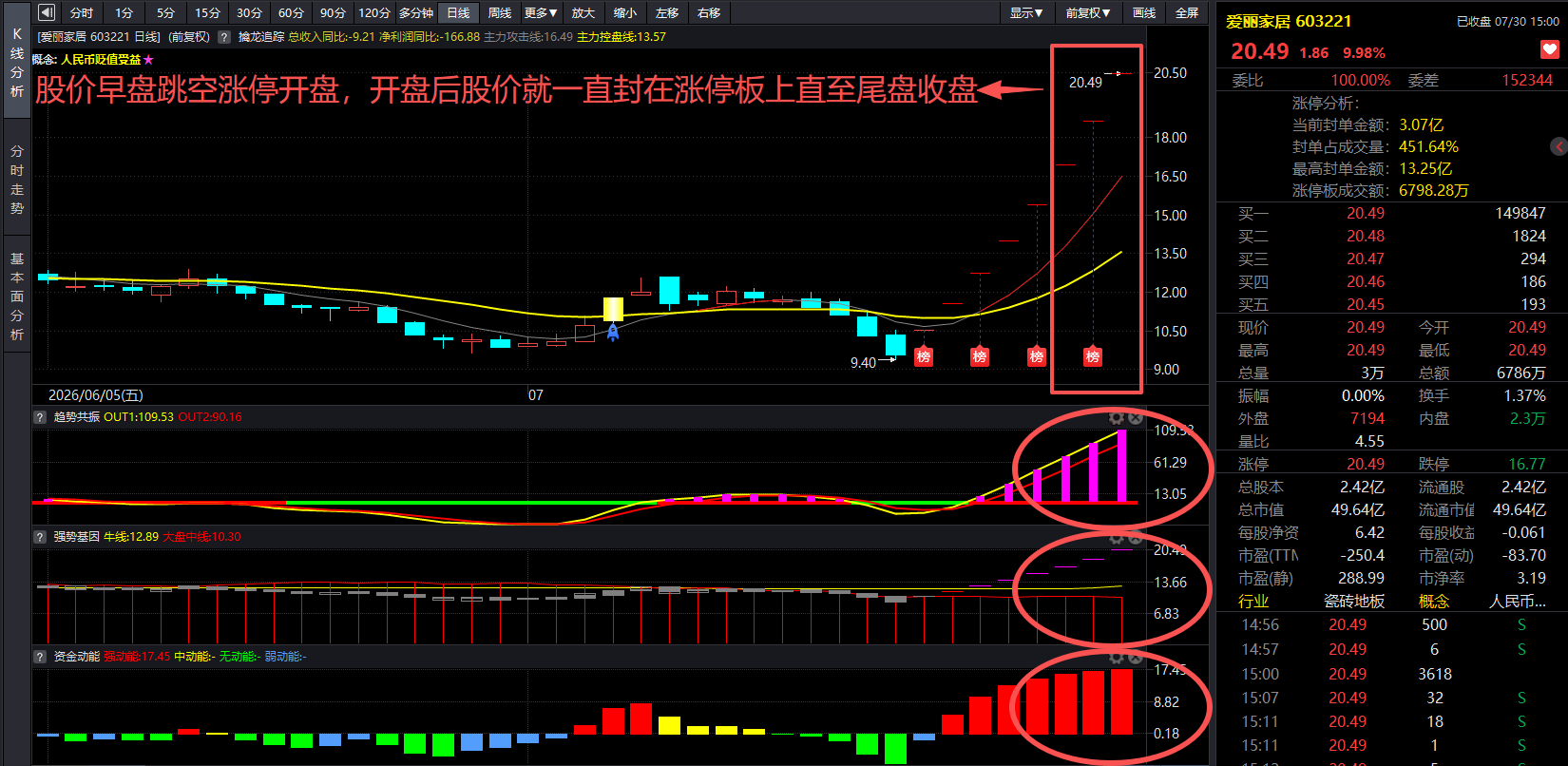
Task: Switch to 30分 timeframe
Action: tap(249, 12)
